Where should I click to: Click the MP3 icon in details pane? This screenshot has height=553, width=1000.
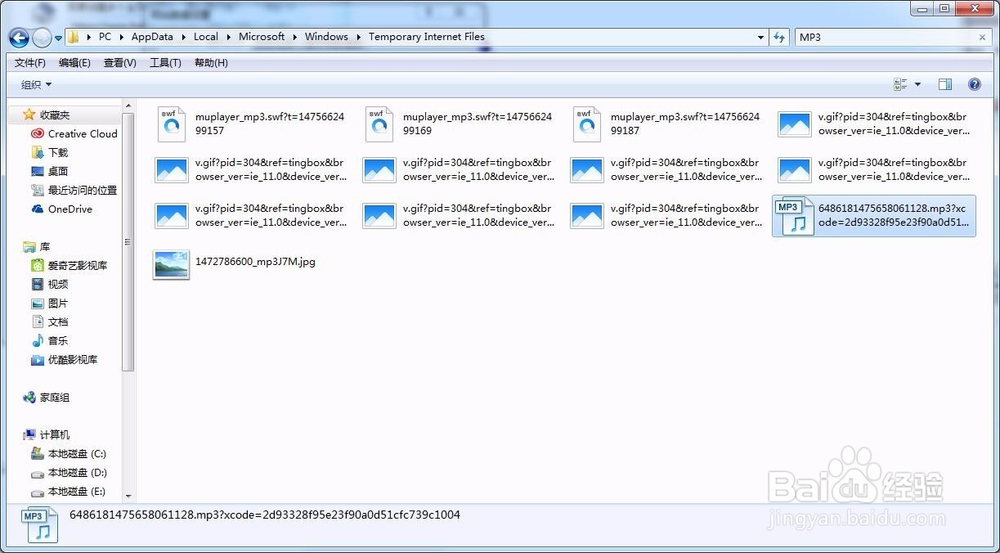coord(40,526)
